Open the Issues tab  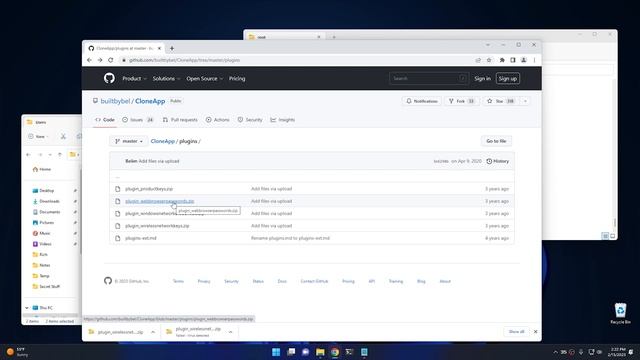pos(138,120)
